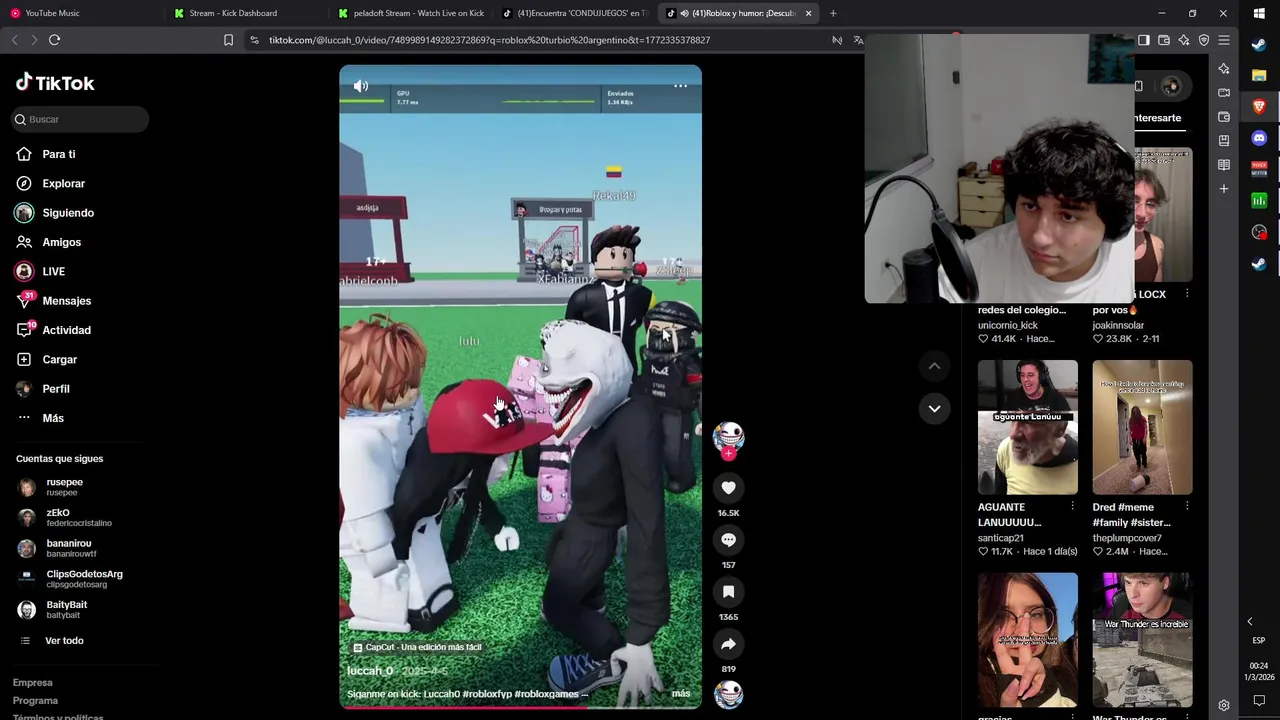Open Discord from Windows taskbar
This screenshot has width=1280, height=720.
pyautogui.click(x=1259, y=138)
